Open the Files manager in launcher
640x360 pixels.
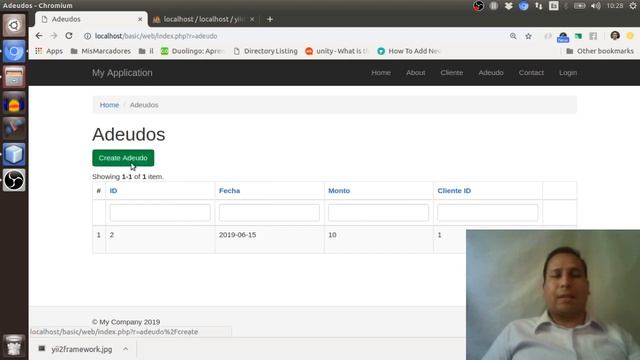[x=14, y=77]
